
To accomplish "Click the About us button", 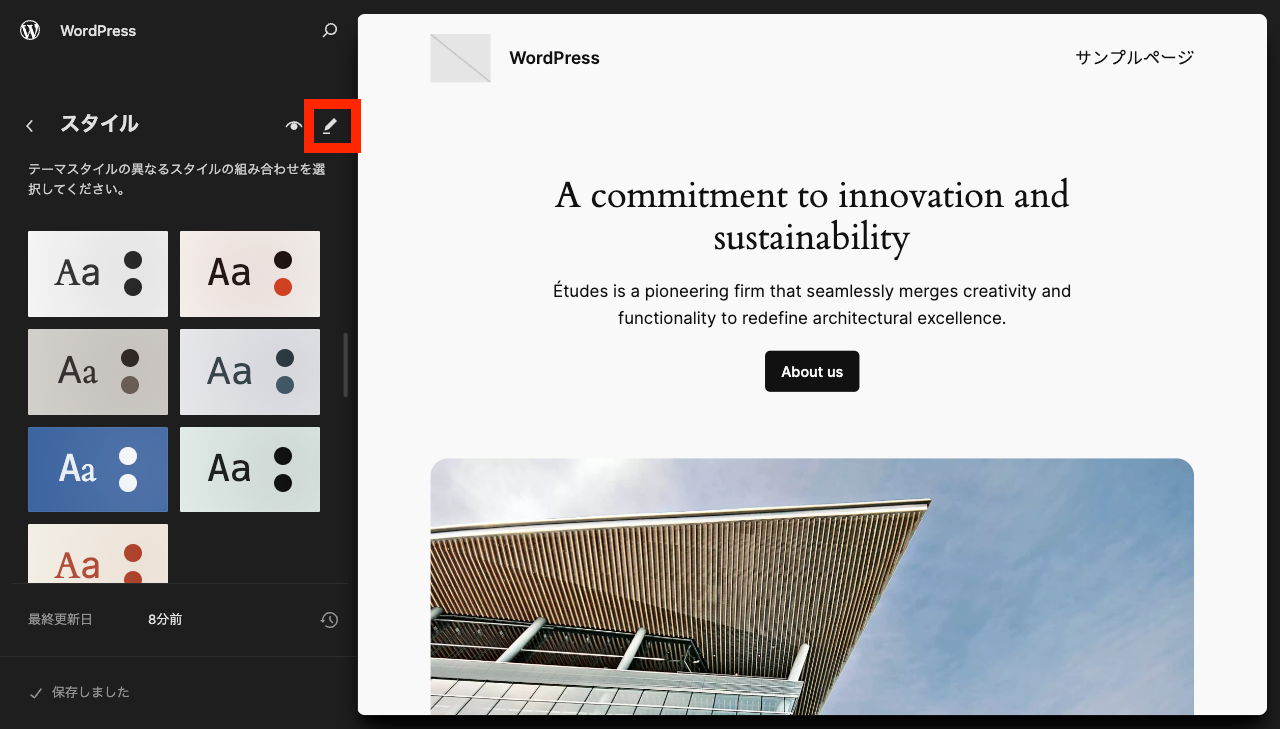I will (812, 371).
